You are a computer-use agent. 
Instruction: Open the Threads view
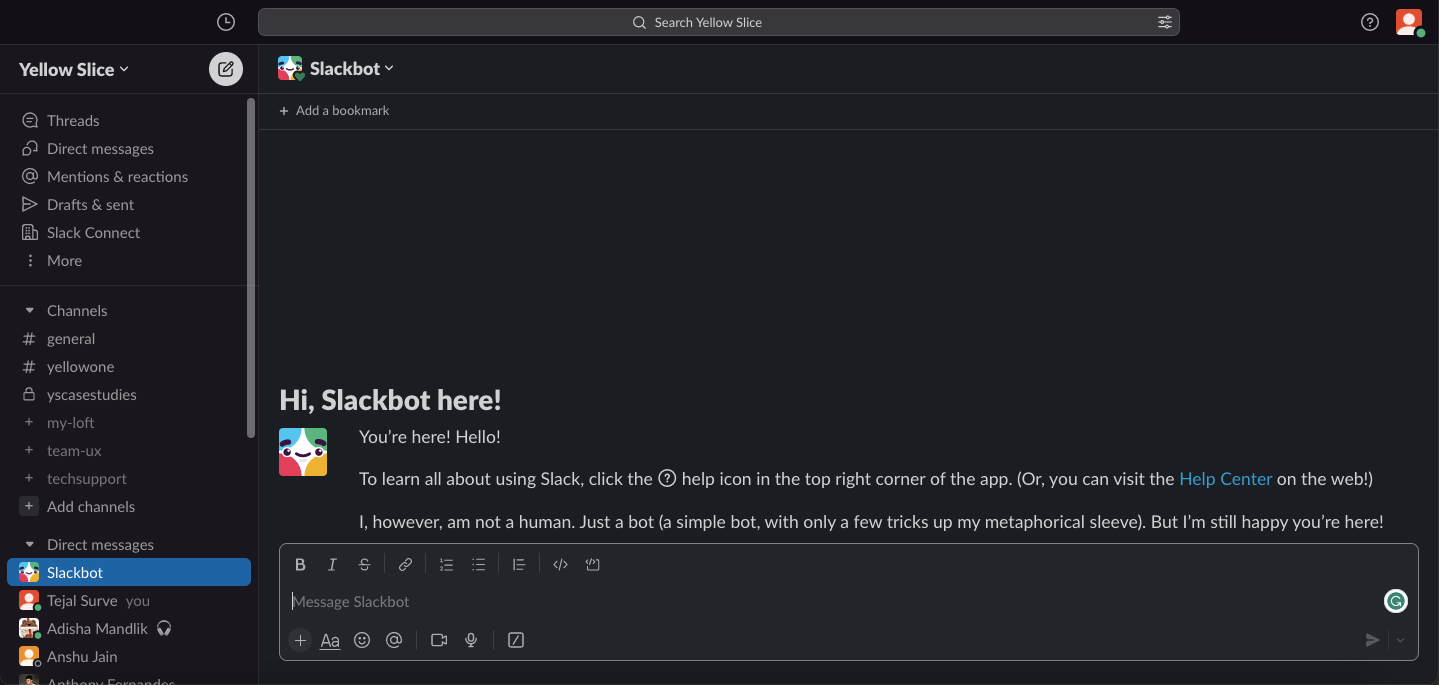[73, 121]
